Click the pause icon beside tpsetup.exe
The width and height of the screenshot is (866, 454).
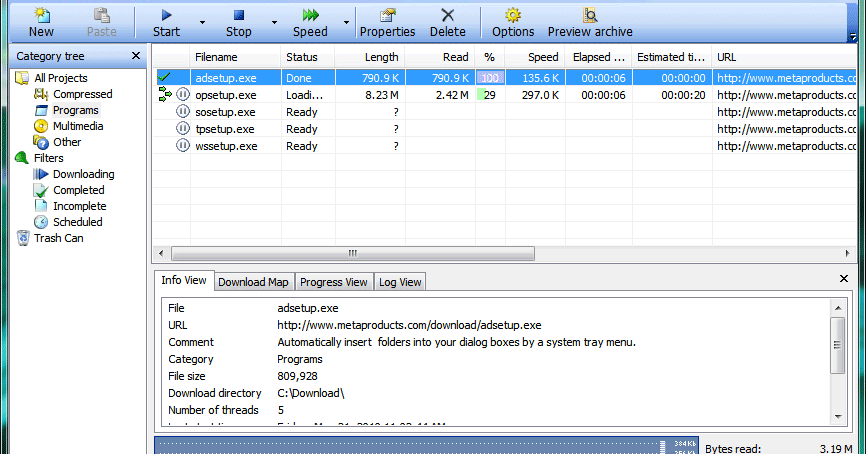pyautogui.click(x=182, y=129)
